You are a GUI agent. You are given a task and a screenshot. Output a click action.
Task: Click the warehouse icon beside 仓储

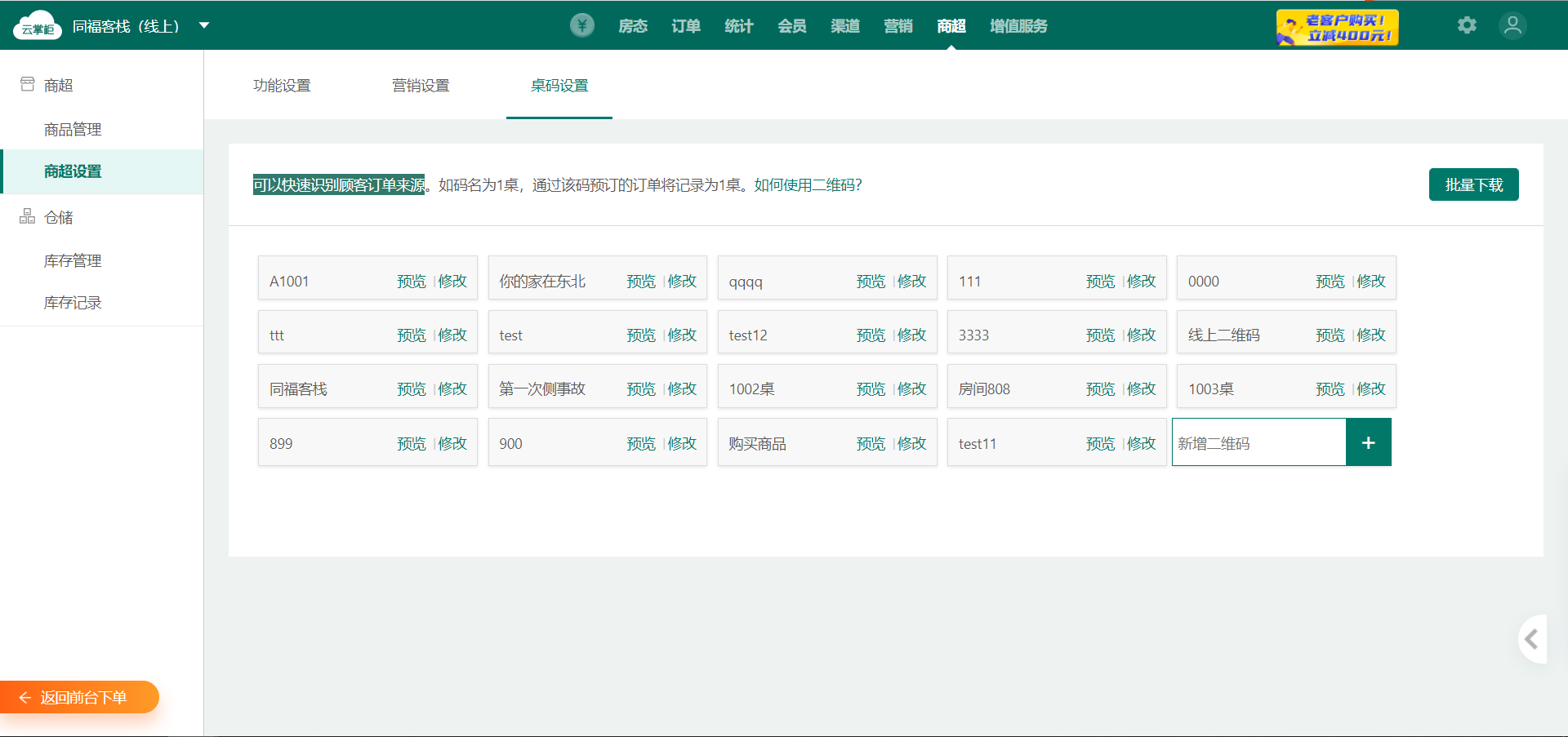(x=28, y=216)
